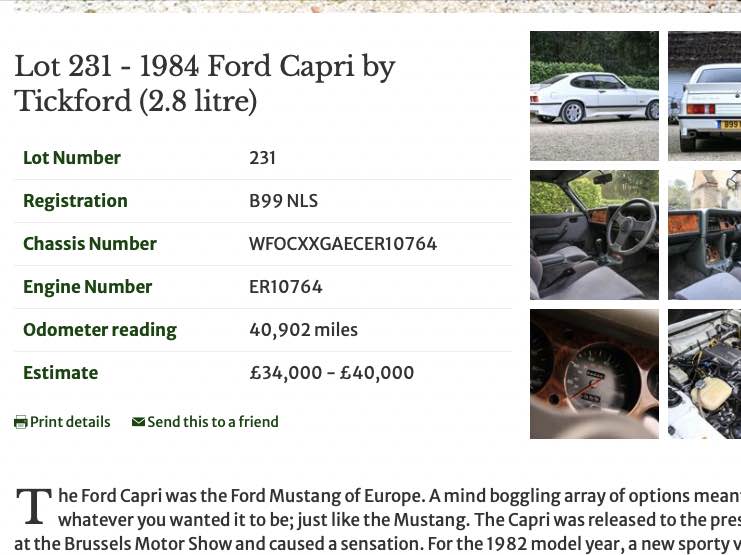The width and height of the screenshot is (741, 555).
Task: Open the Send this to a friend link
Action: [x=212, y=422]
